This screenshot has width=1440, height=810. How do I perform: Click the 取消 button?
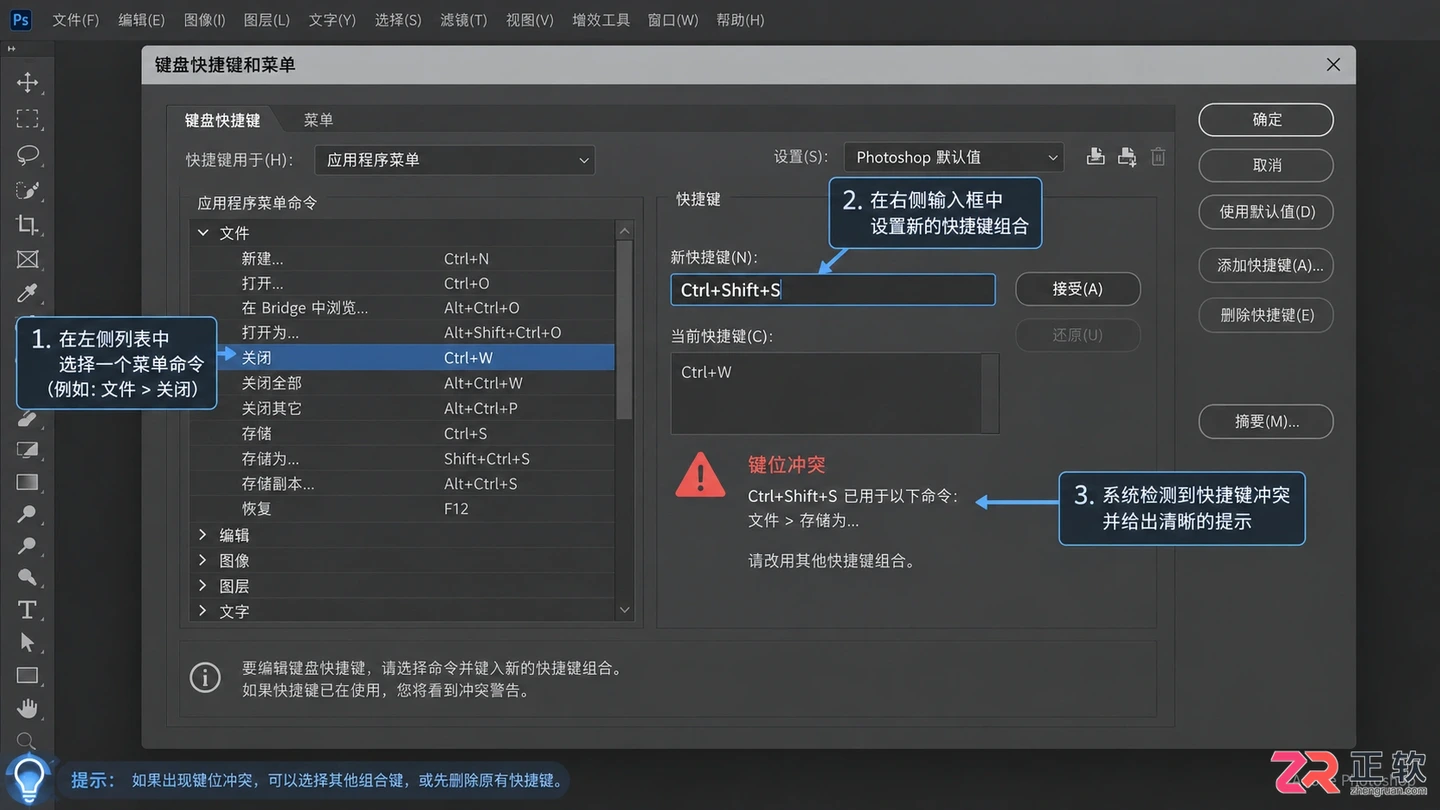(1266, 166)
